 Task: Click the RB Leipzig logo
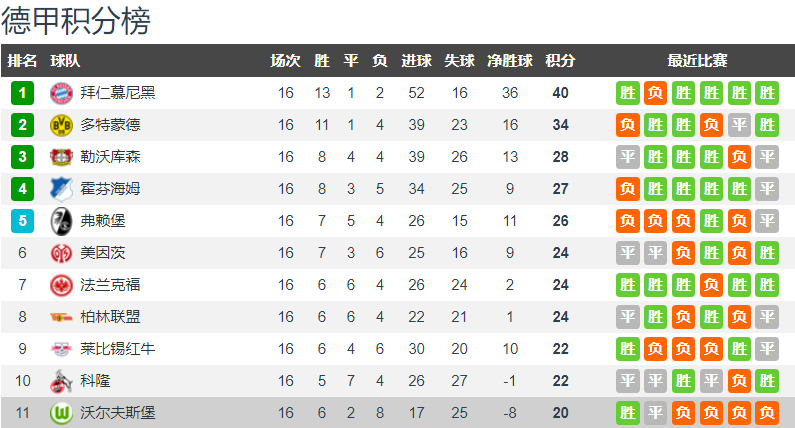pos(61,349)
